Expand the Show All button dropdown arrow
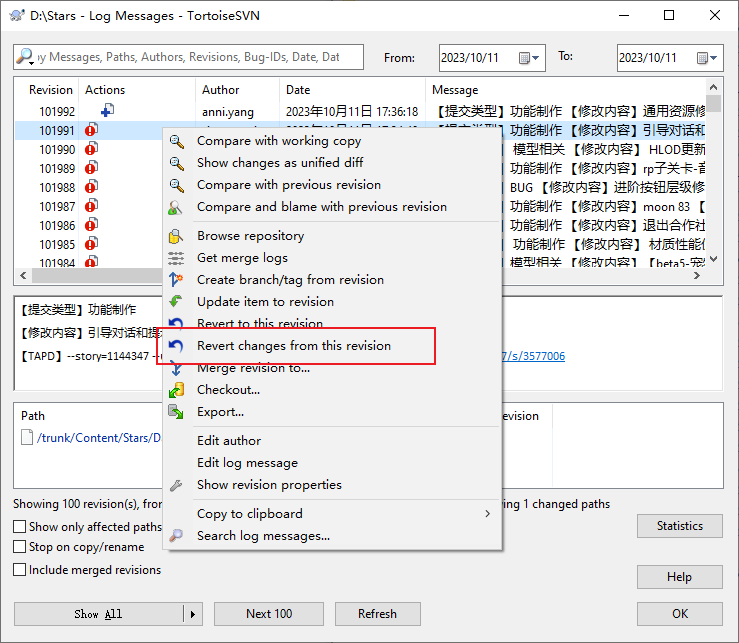 (193, 614)
